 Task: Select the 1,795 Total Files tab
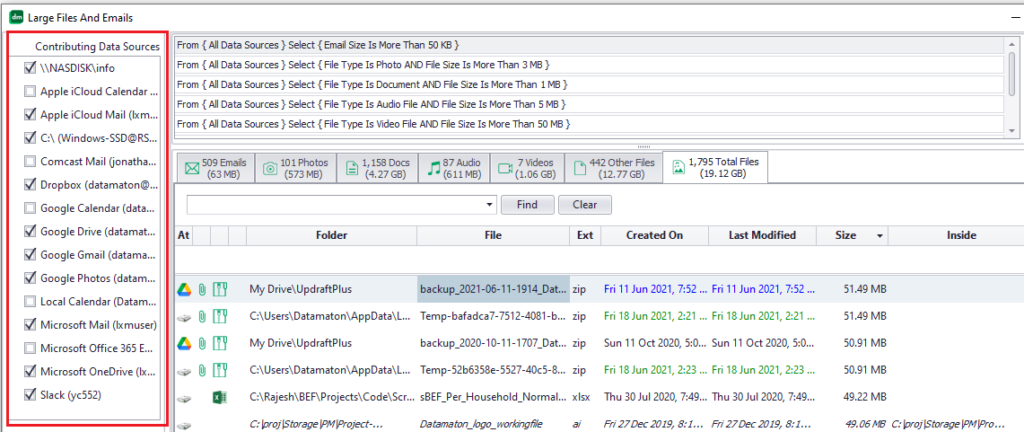714,166
